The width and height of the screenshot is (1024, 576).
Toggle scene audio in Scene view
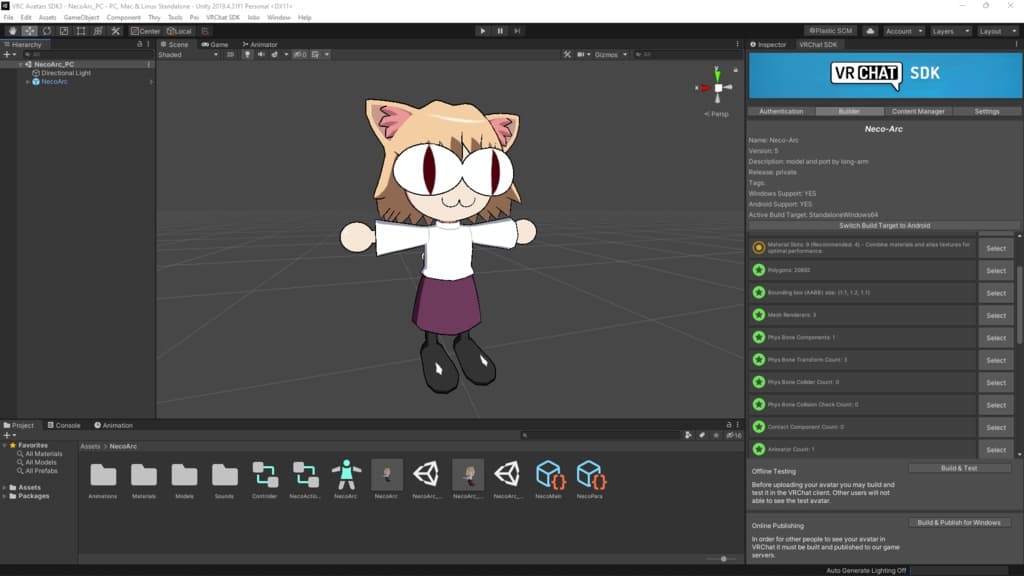coord(260,55)
